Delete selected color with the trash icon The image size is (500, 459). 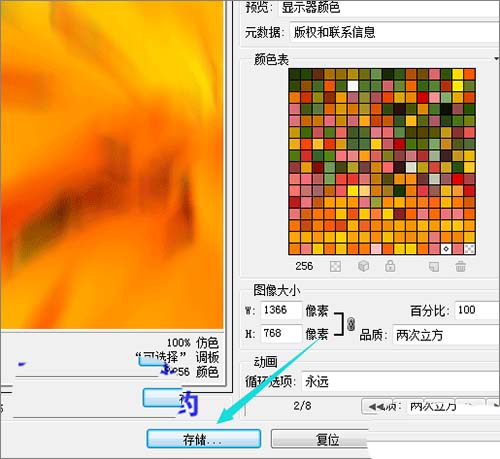[x=461, y=266]
